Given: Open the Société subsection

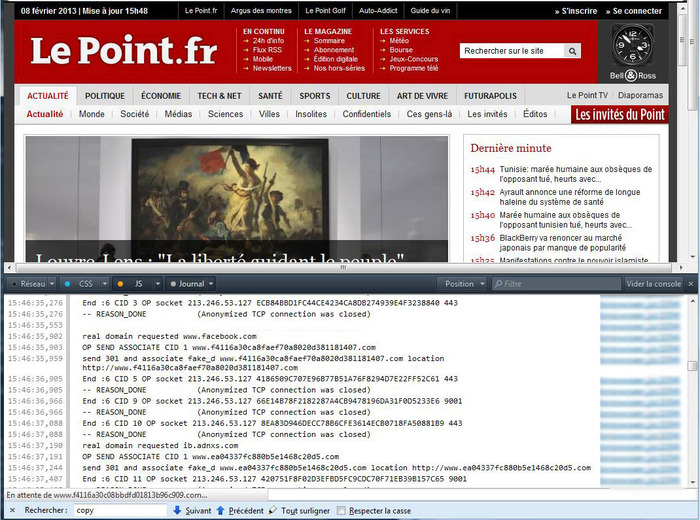Looking at the screenshot, I should pos(134,114).
